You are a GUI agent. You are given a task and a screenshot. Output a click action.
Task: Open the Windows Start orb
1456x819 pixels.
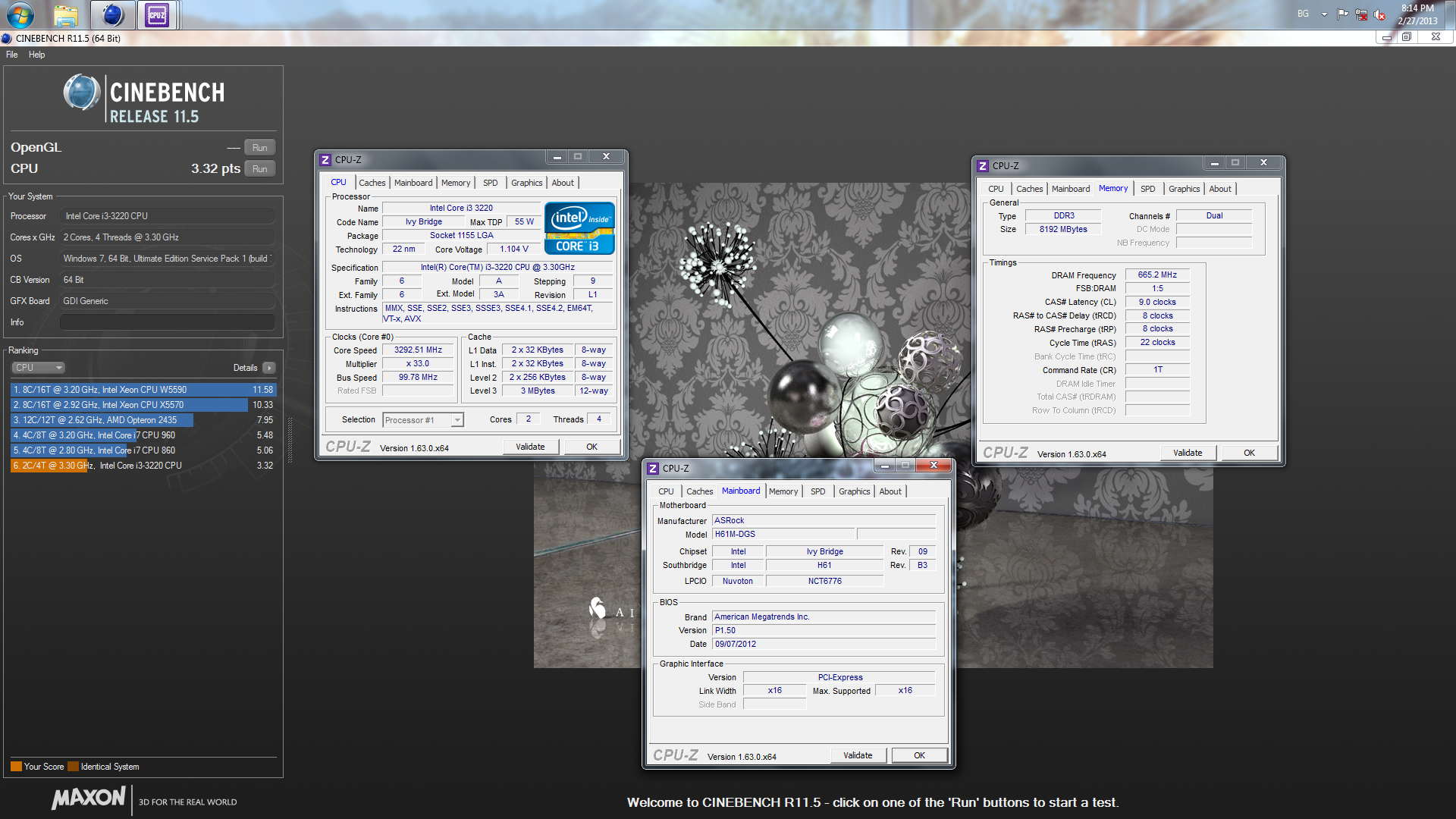tap(20, 14)
